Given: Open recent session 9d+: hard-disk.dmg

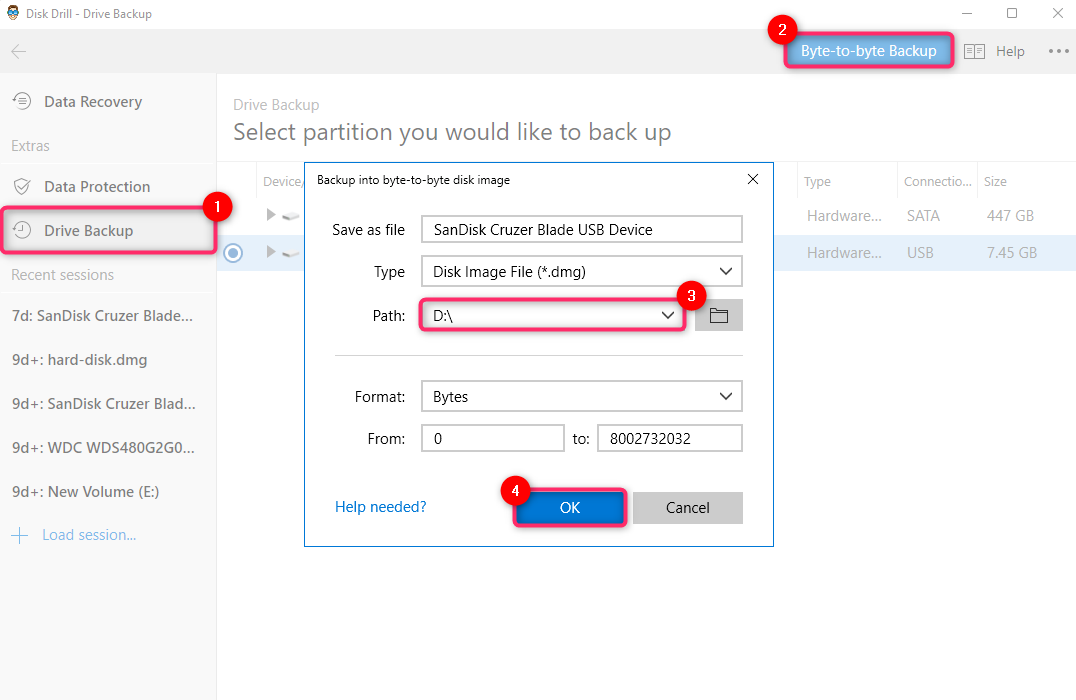Looking at the screenshot, I should pos(80,360).
